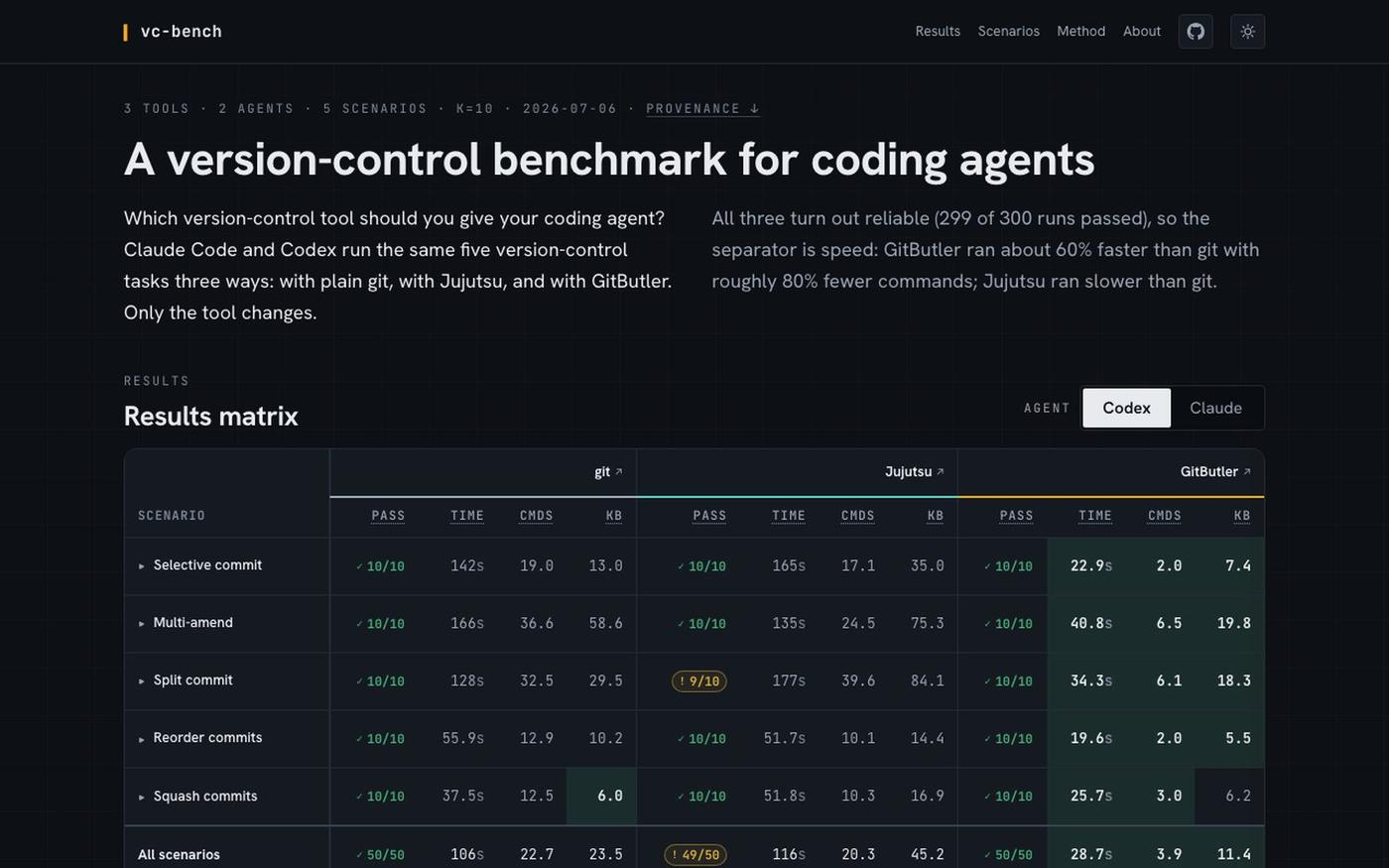This screenshot has width=1389, height=868.
Task: Click the vc-bench logo
Action: coord(173,32)
